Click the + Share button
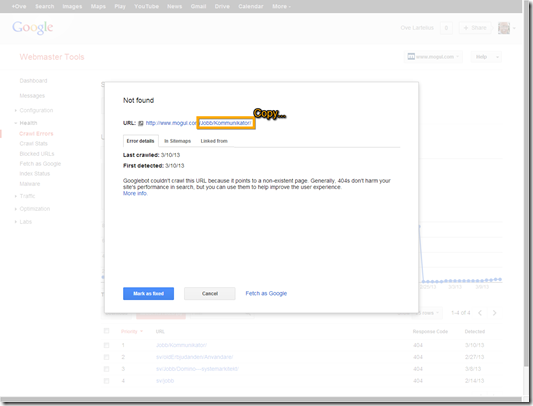The width and height of the screenshot is (533, 406). click(x=475, y=28)
